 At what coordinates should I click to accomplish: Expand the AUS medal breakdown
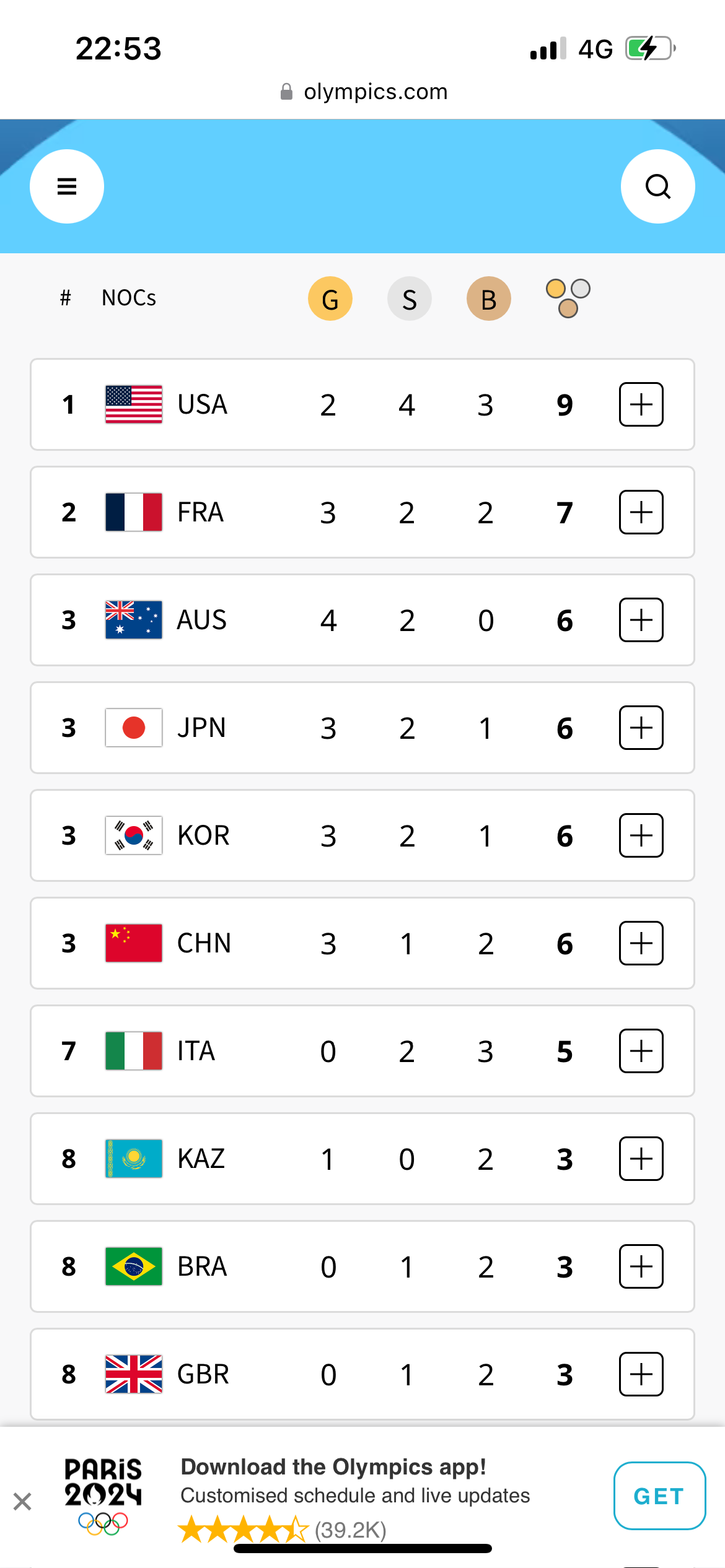[641, 620]
